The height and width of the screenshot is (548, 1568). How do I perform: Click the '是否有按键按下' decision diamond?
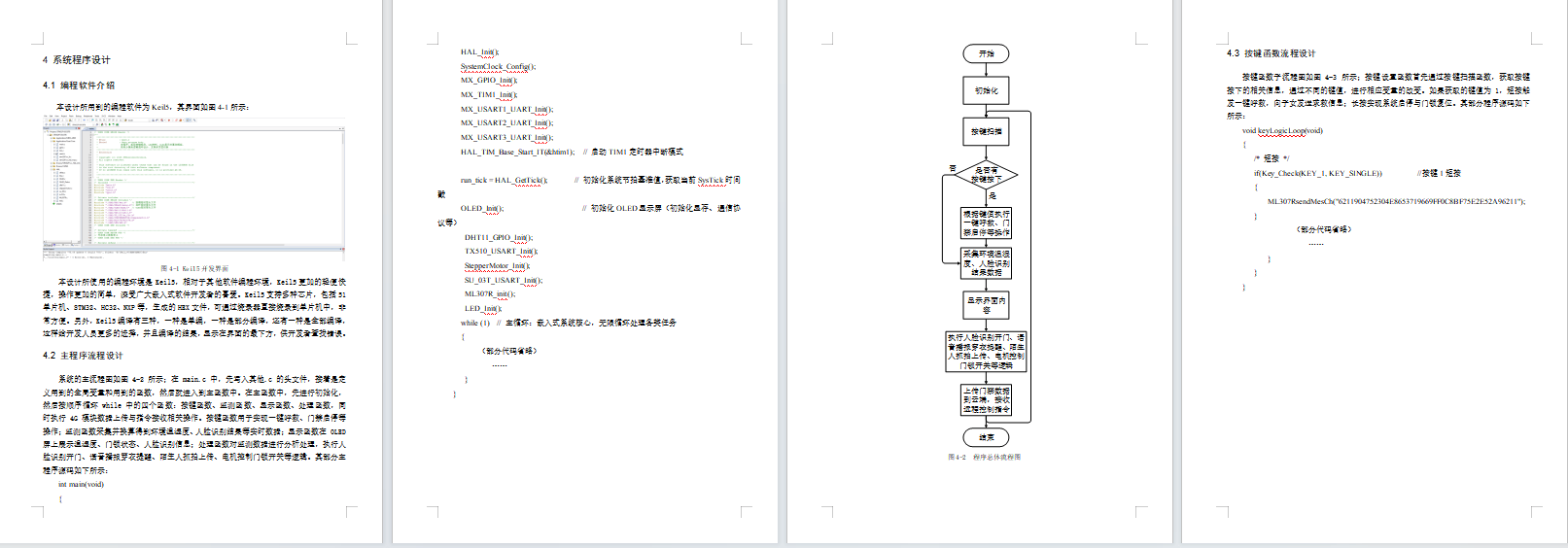click(986, 175)
